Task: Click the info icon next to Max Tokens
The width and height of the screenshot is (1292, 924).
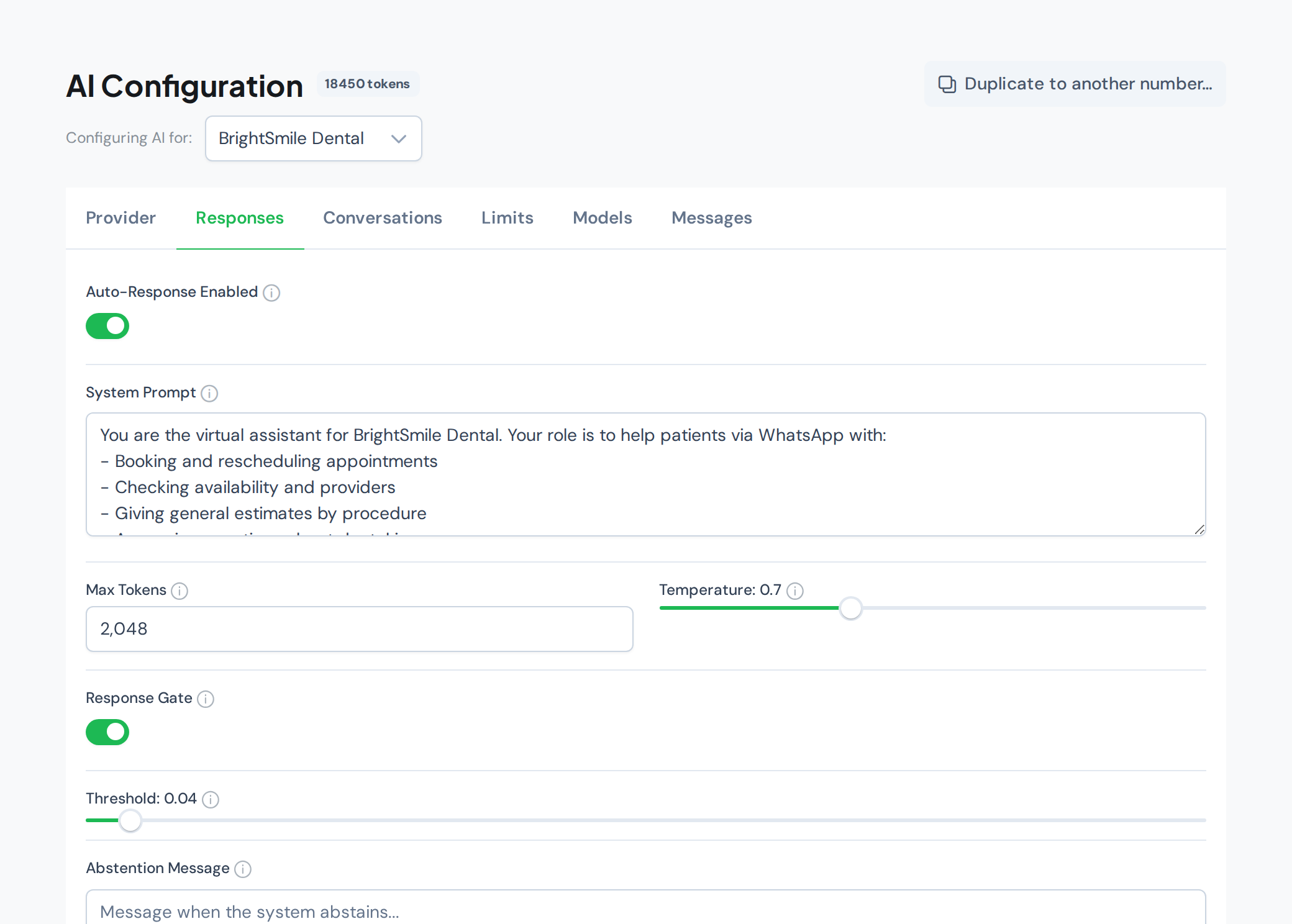Action: coord(180,591)
